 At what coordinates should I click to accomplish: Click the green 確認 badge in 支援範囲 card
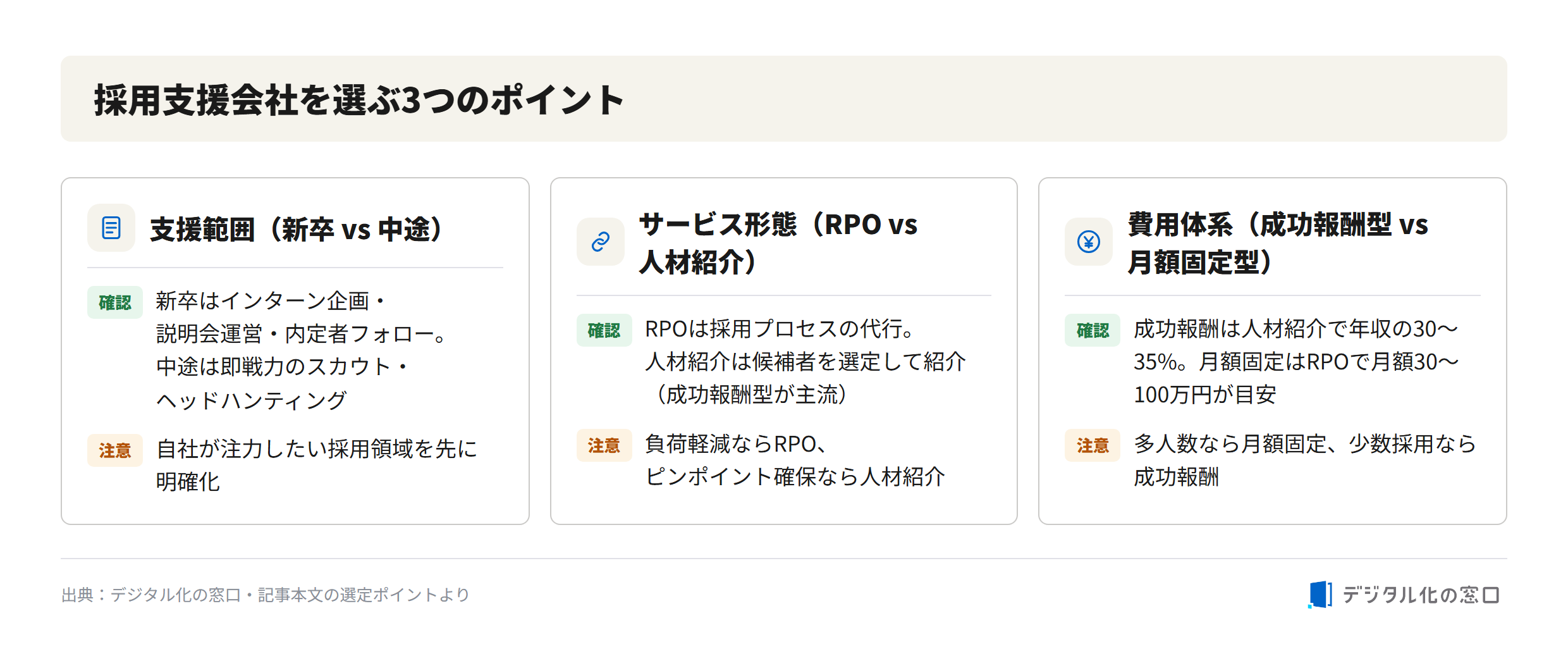pos(115,302)
